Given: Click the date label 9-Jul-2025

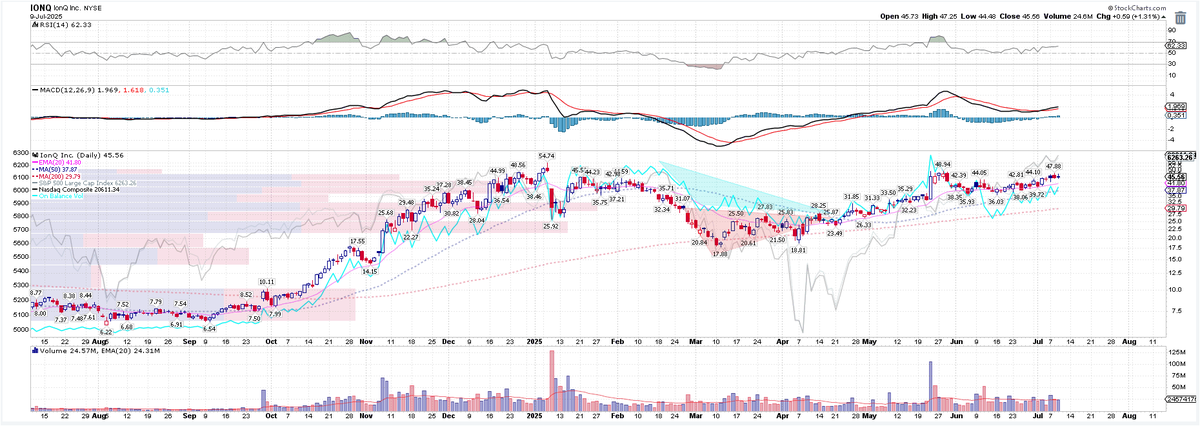Looking at the screenshot, I should pos(46,17).
